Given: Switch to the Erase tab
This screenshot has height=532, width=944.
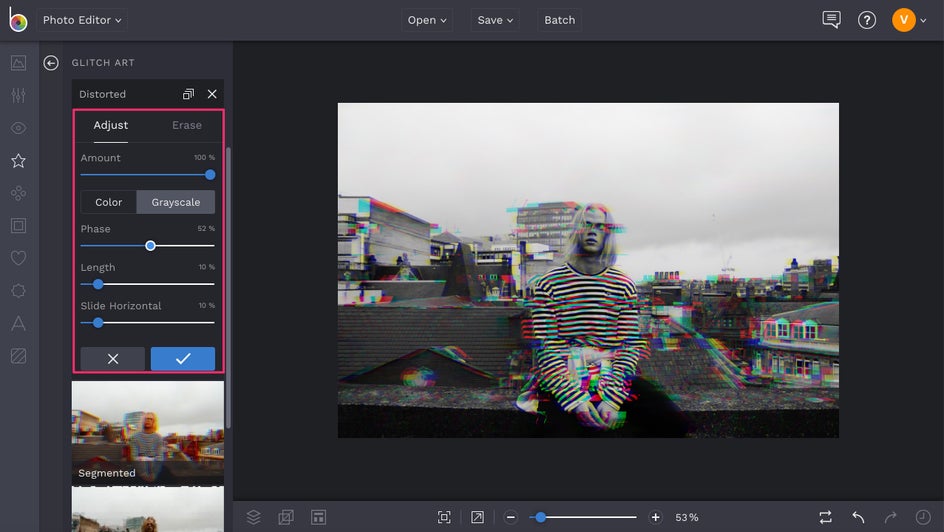Looking at the screenshot, I should (x=187, y=125).
